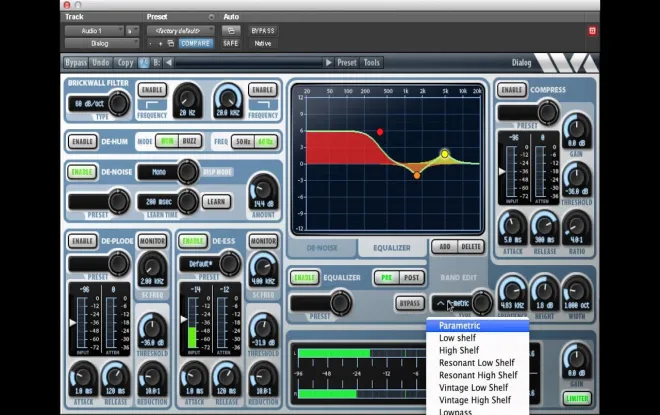Click the preset plus (next setting) icon
Viewport: 660px width, 415px height.
(160, 43)
